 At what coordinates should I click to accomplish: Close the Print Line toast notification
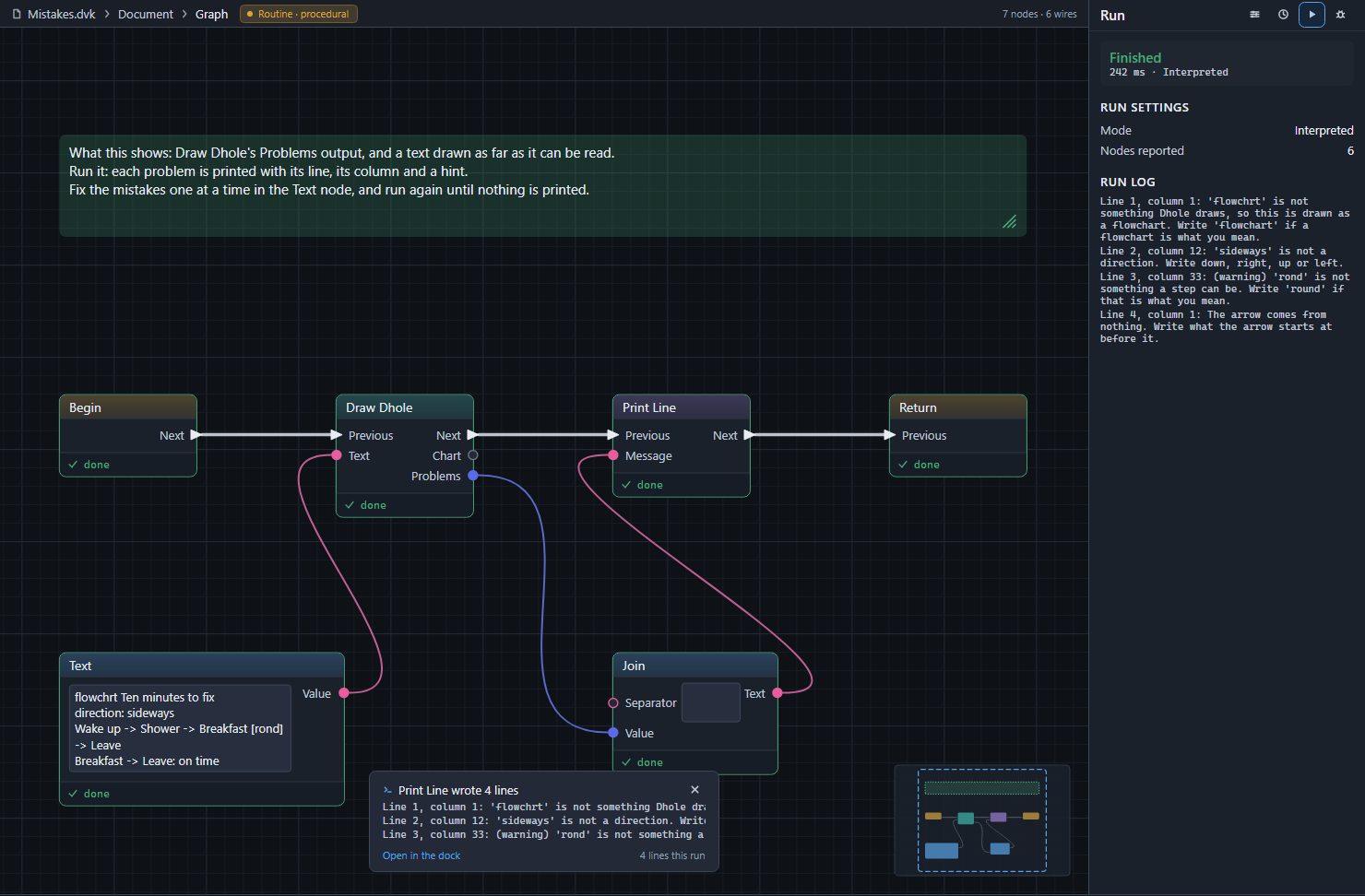(x=694, y=790)
